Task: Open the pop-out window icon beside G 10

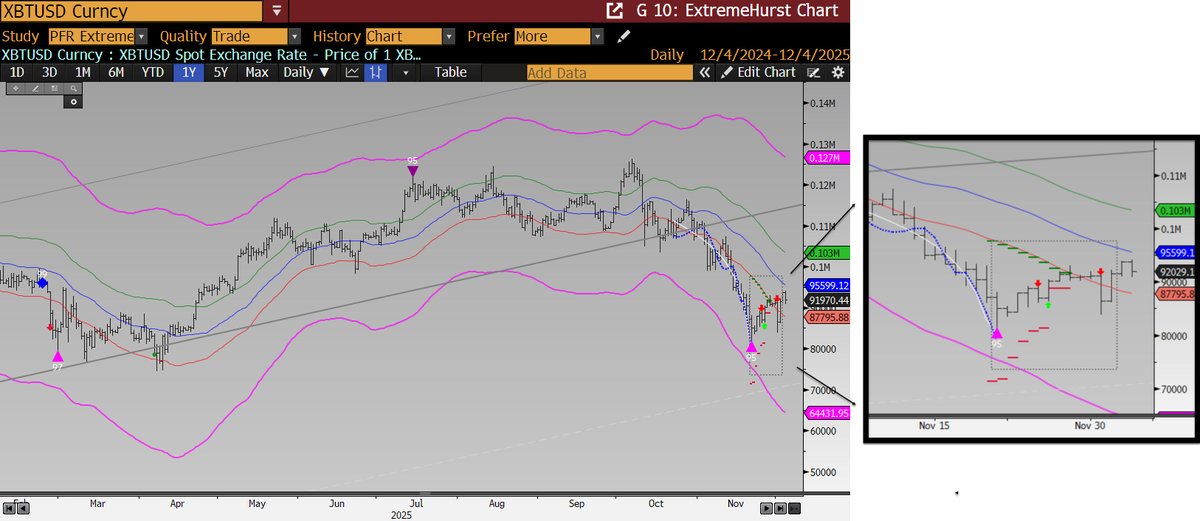Action: tap(615, 12)
